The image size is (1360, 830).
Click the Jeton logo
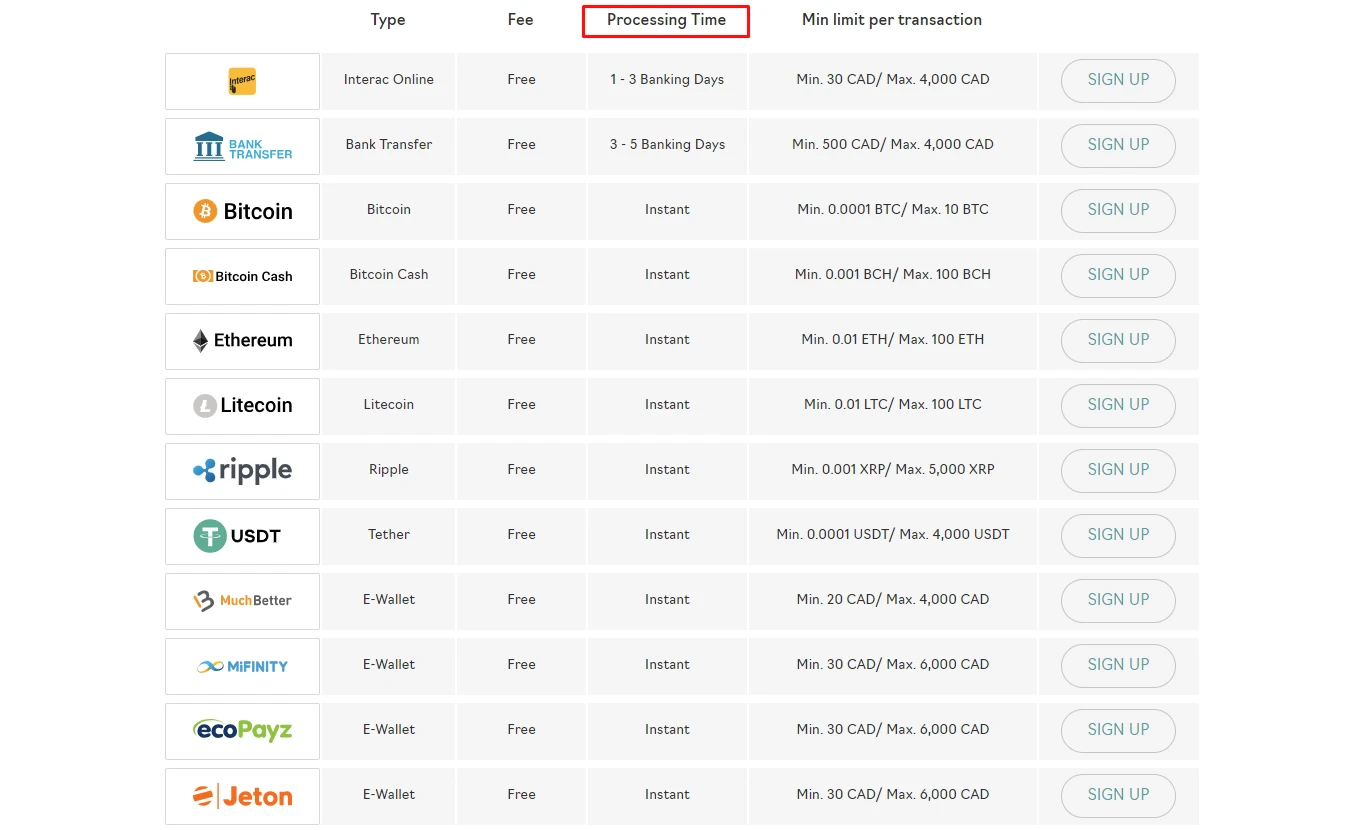tap(242, 796)
